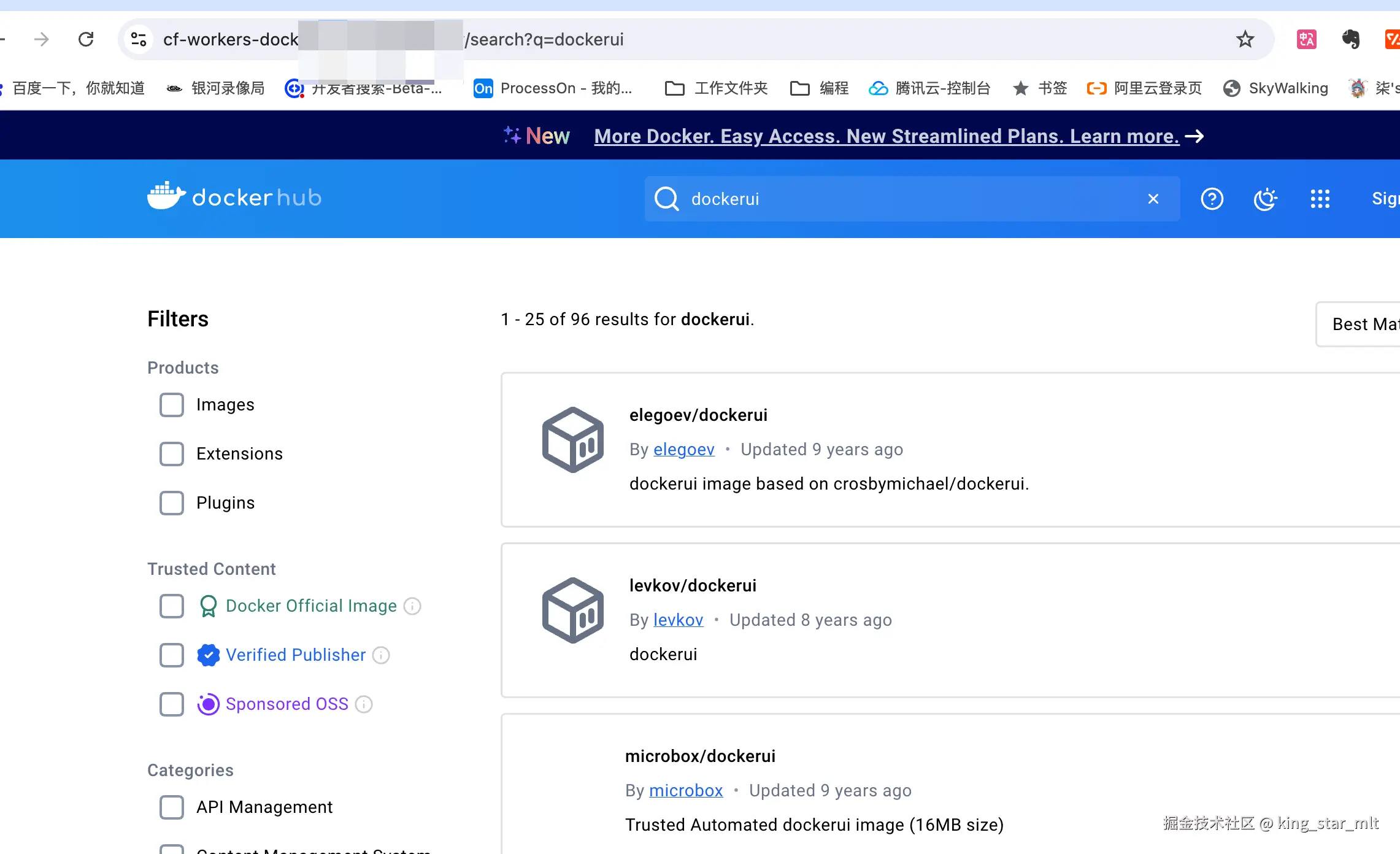Open the levkov/dockerui result title

coord(693,586)
